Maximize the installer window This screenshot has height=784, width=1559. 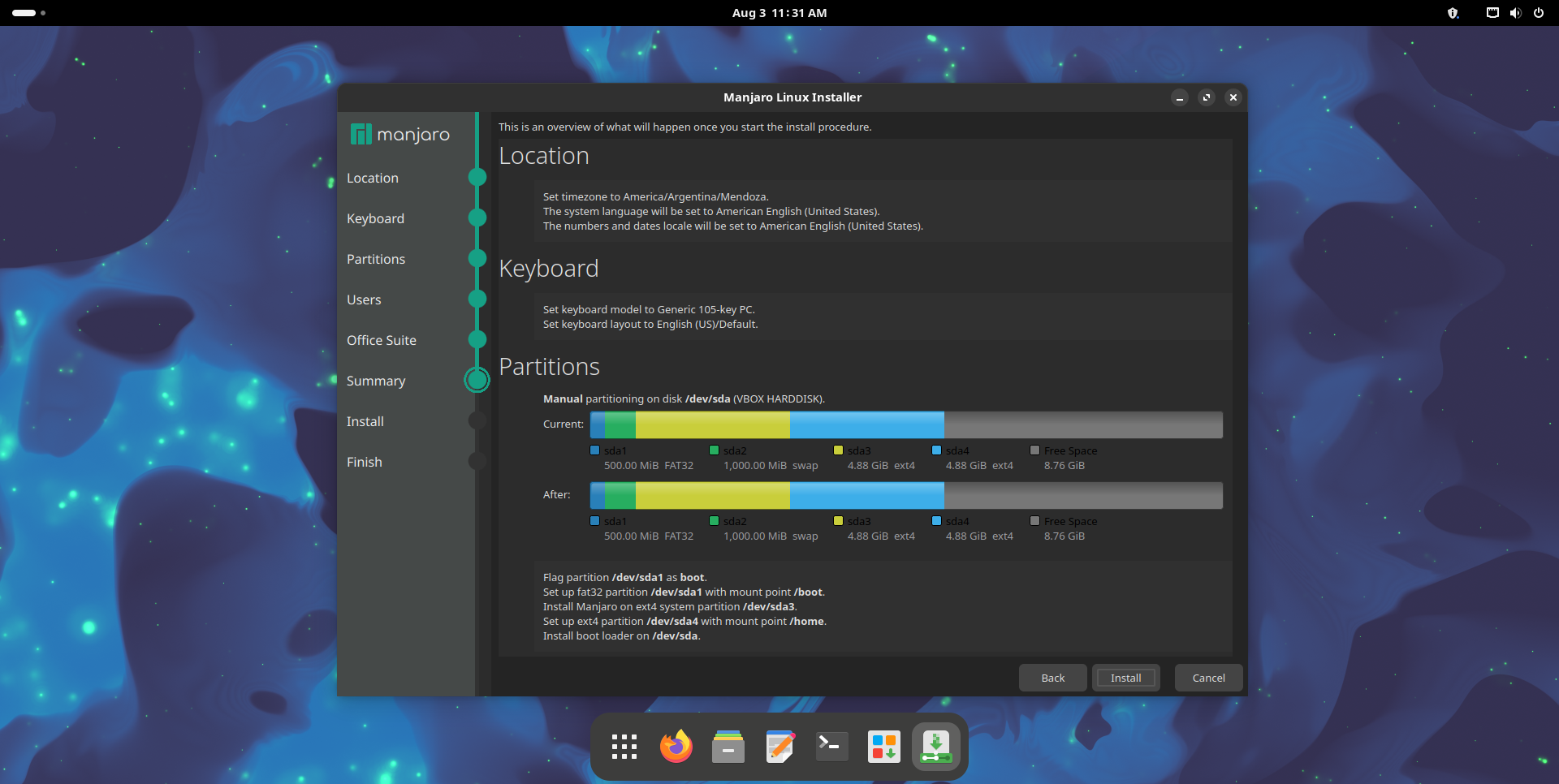tap(1207, 97)
